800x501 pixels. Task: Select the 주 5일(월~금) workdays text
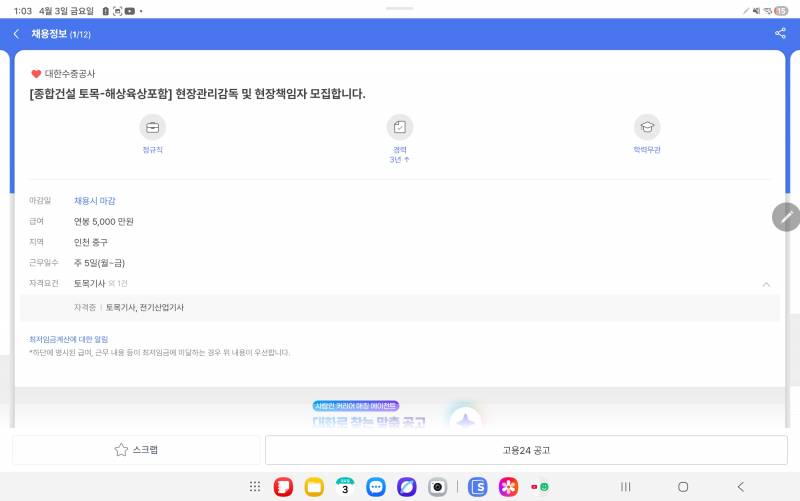(99, 263)
